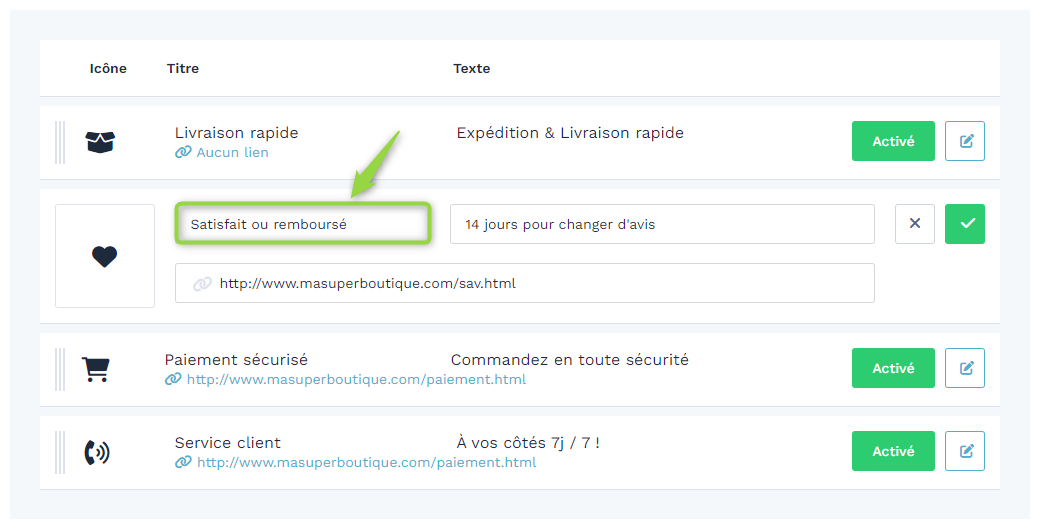Toggle the Activé status for Service client
The width and height of the screenshot is (1041, 530).
pos(893,451)
